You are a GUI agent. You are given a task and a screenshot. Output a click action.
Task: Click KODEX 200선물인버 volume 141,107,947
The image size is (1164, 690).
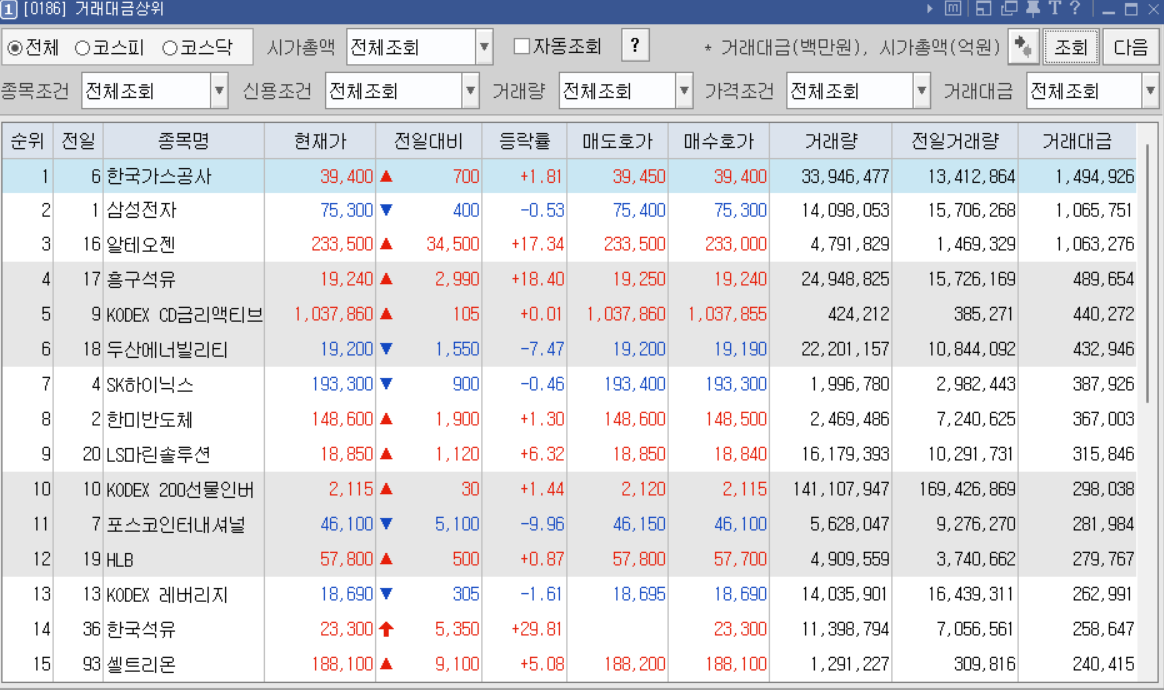click(841, 489)
